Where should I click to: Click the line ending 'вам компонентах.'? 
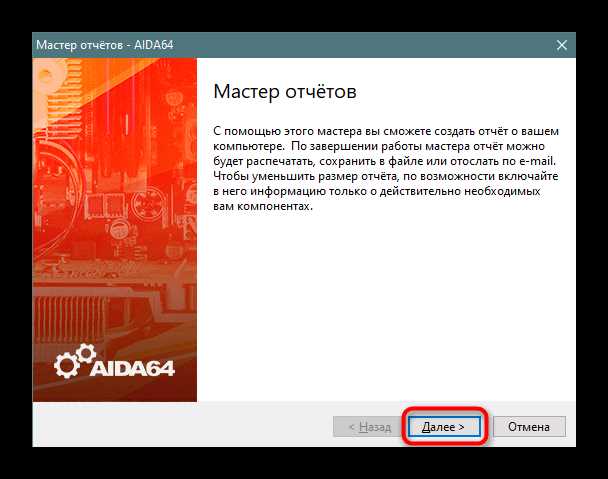263,206
